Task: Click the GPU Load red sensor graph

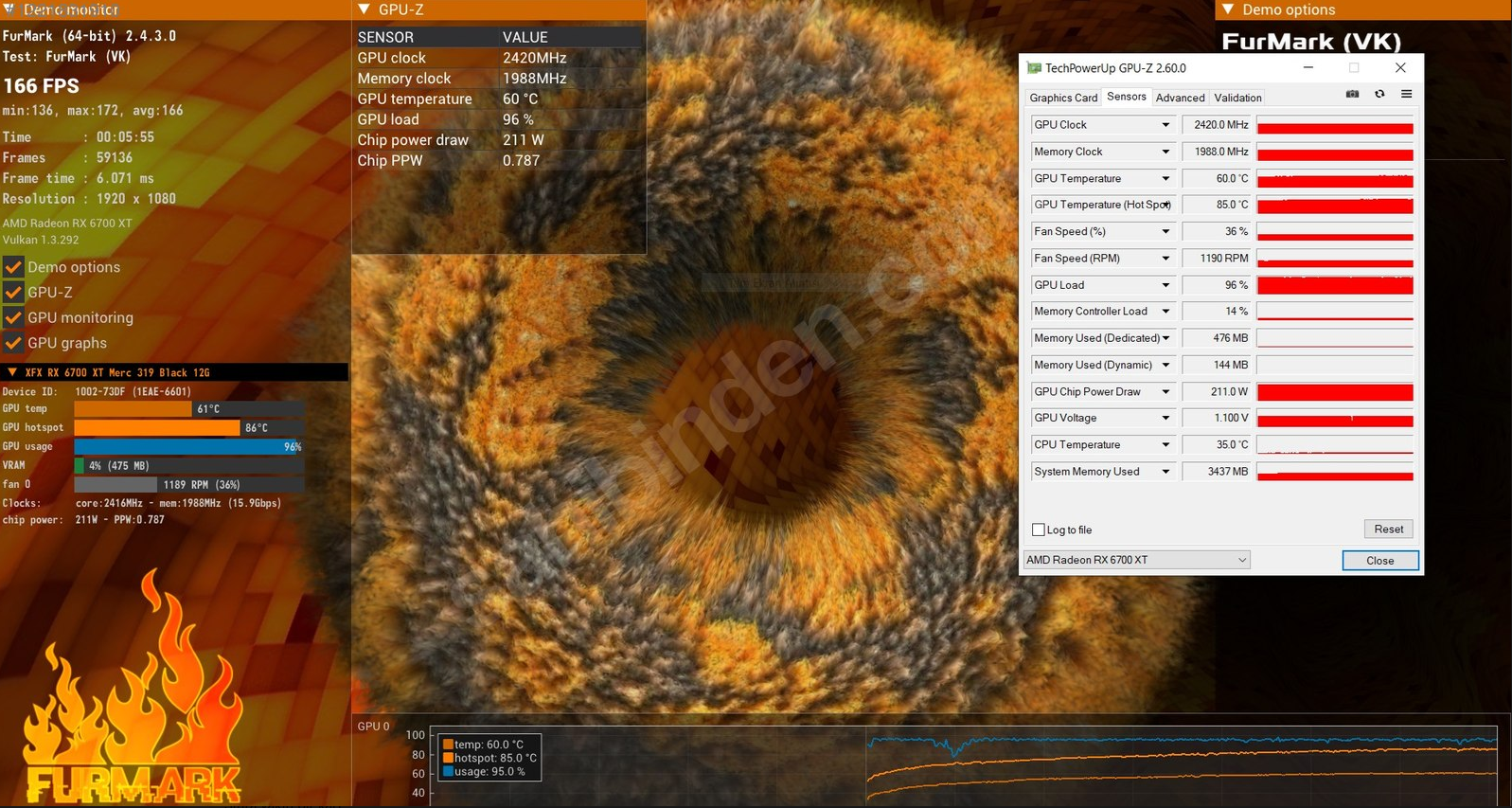Action: pyautogui.click(x=1335, y=285)
